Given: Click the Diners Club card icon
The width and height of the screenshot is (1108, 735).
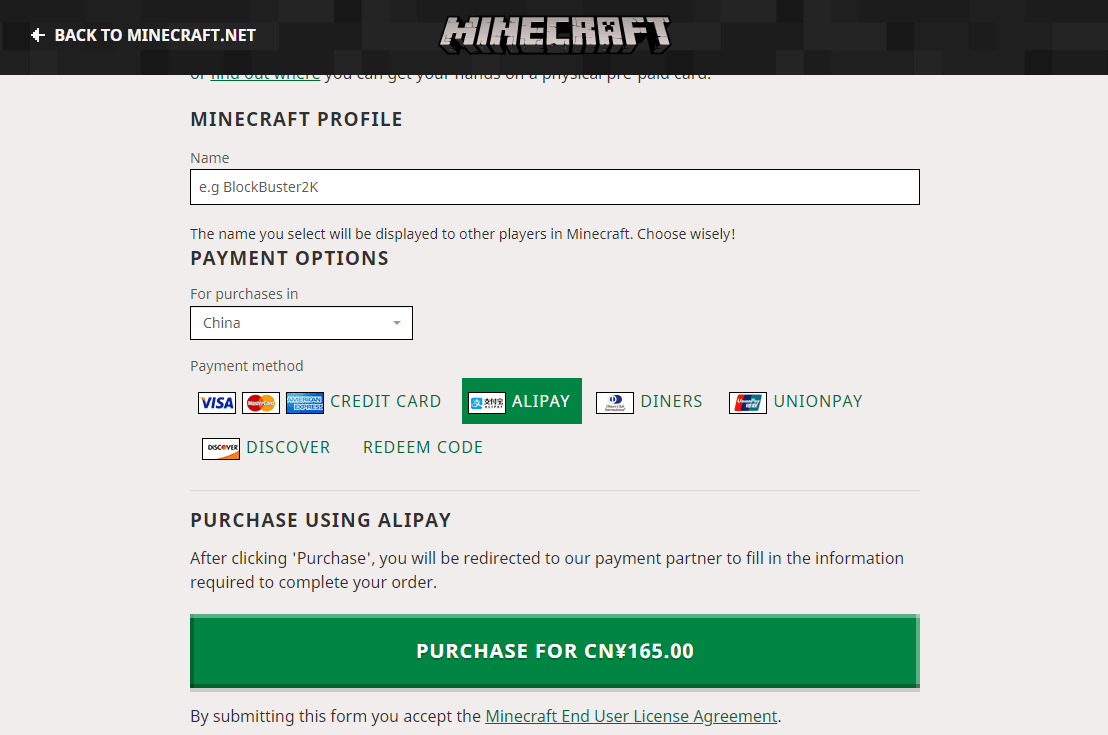Looking at the screenshot, I should pyautogui.click(x=615, y=403).
